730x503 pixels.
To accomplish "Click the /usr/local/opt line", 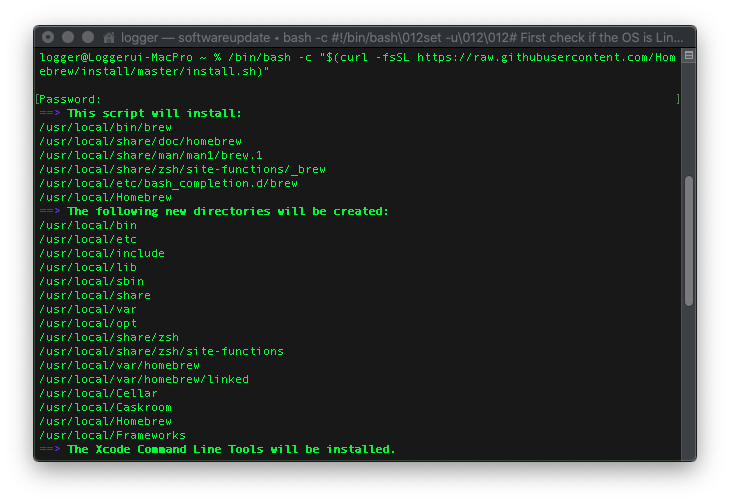I will (x=88, y=323).
